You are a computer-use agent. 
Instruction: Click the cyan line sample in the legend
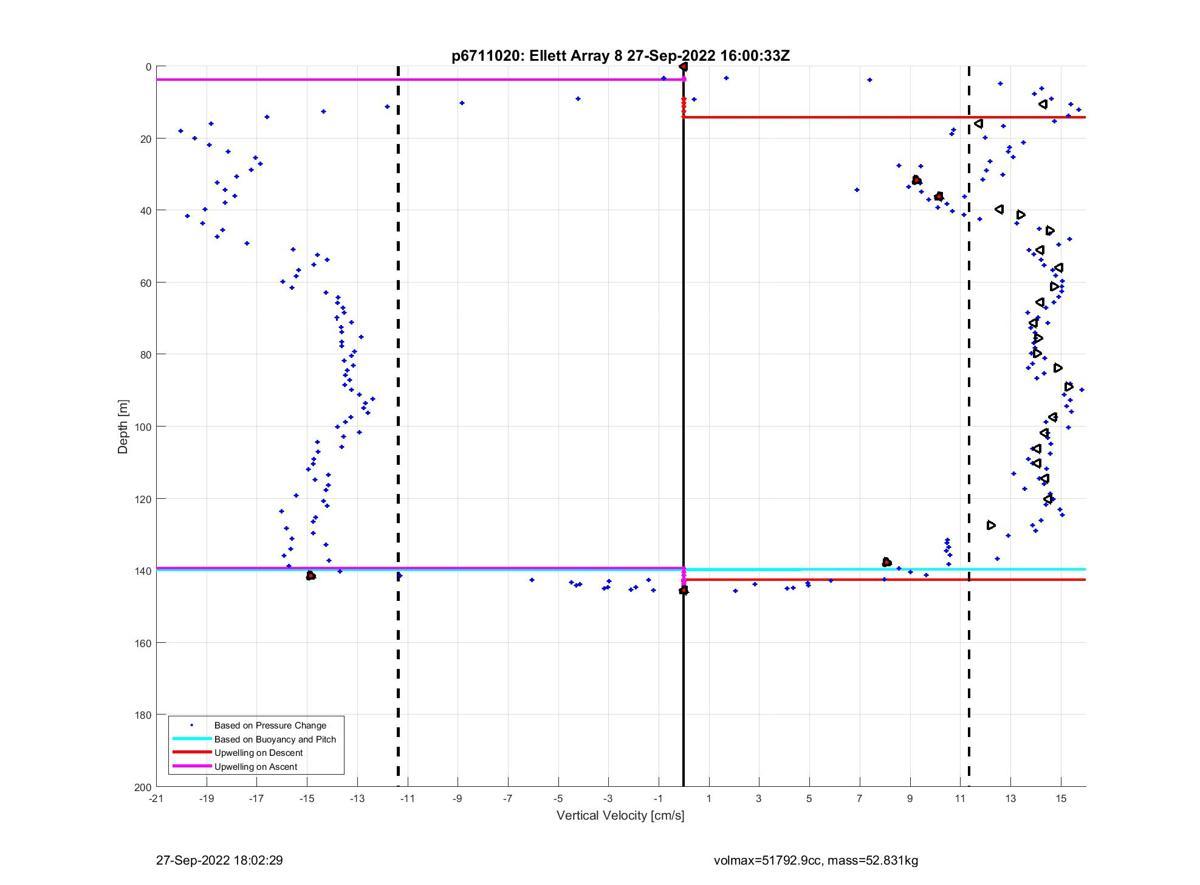click(x=191, y=739)
